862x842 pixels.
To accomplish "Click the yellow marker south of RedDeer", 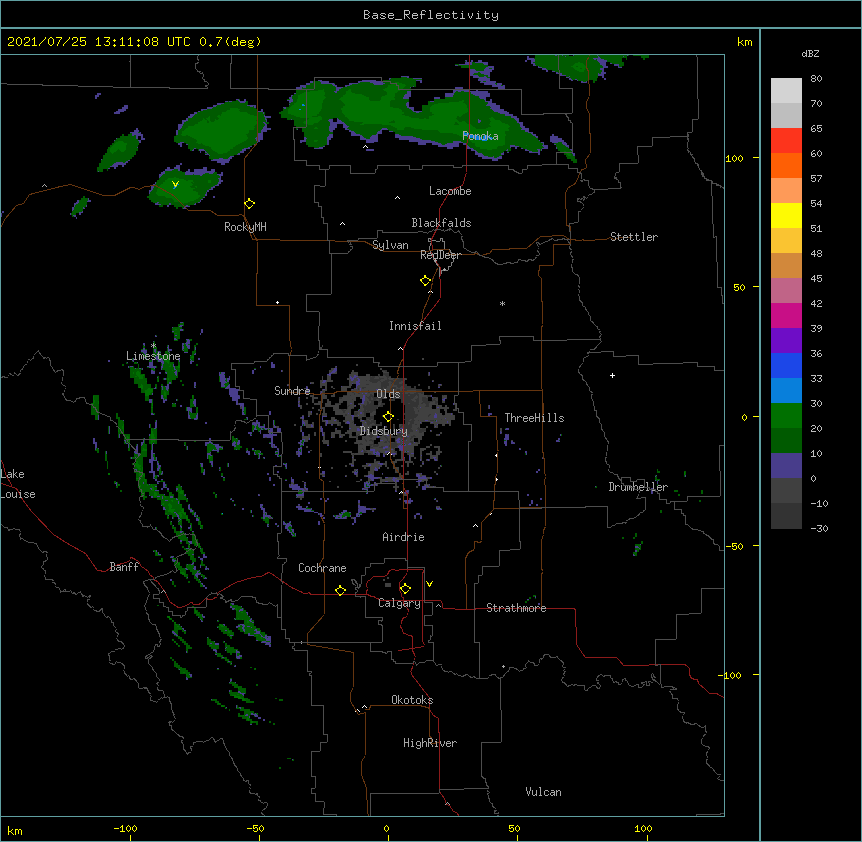I will 426,281.
